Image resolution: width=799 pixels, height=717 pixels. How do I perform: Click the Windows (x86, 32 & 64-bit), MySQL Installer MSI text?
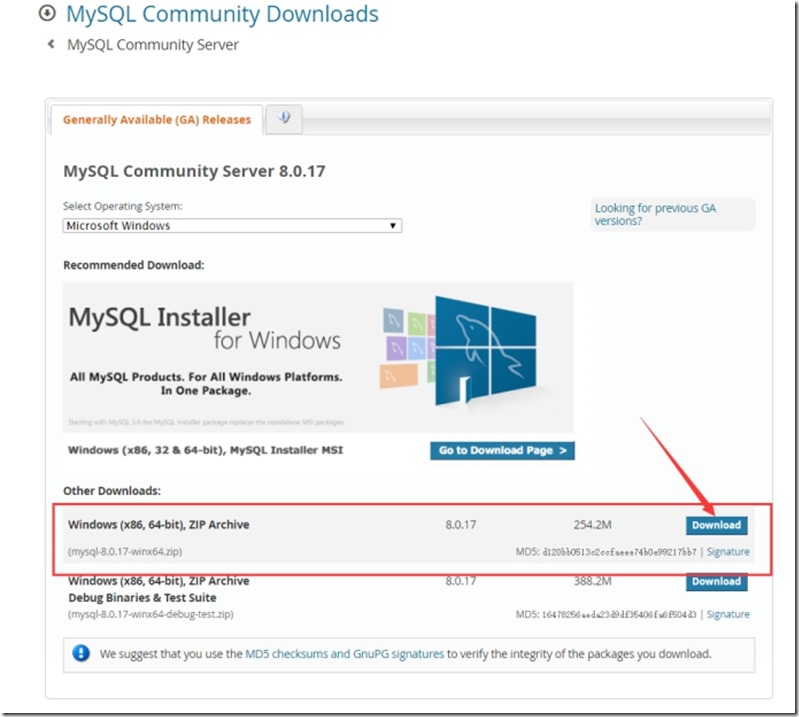tap(205, 450)
